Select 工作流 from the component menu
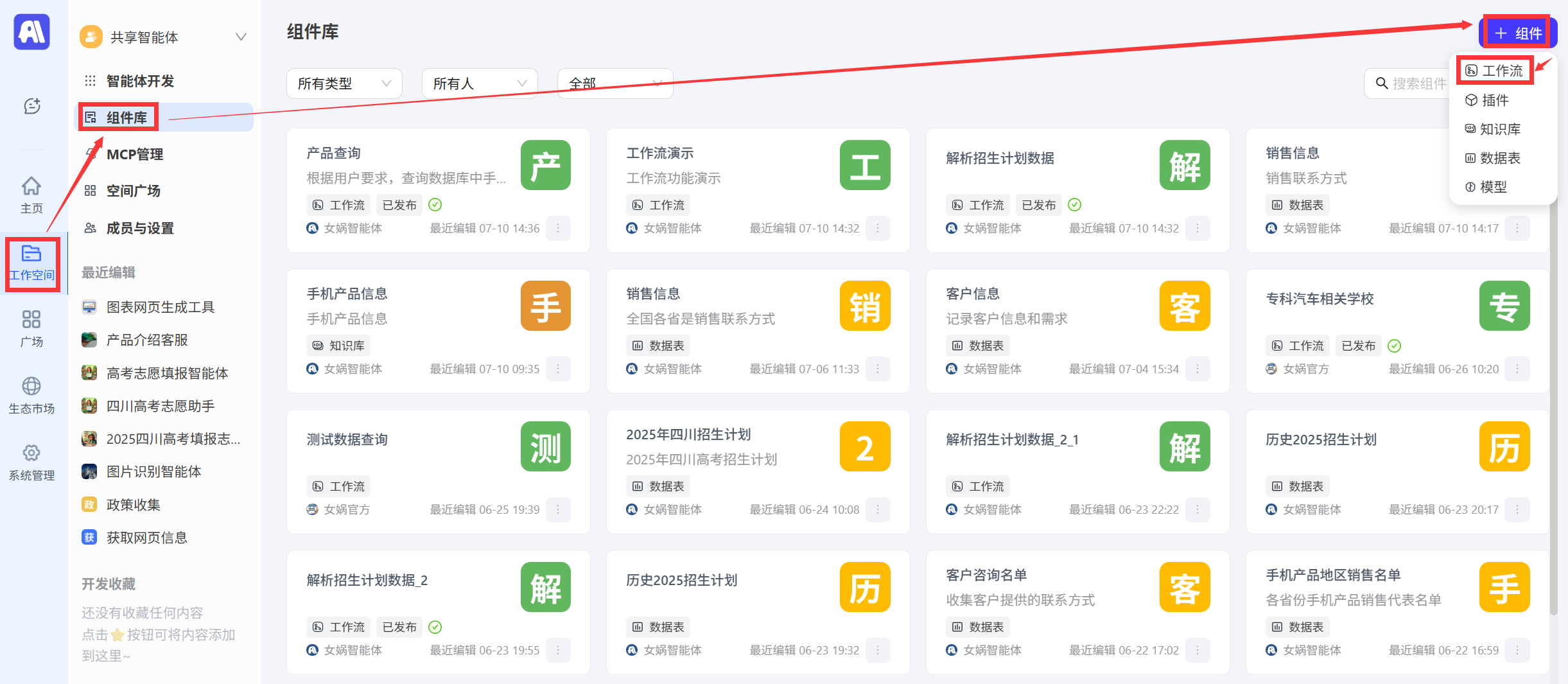This screenshot has height=684, width=1568. pyautogui.click(x=1495, y=71)
